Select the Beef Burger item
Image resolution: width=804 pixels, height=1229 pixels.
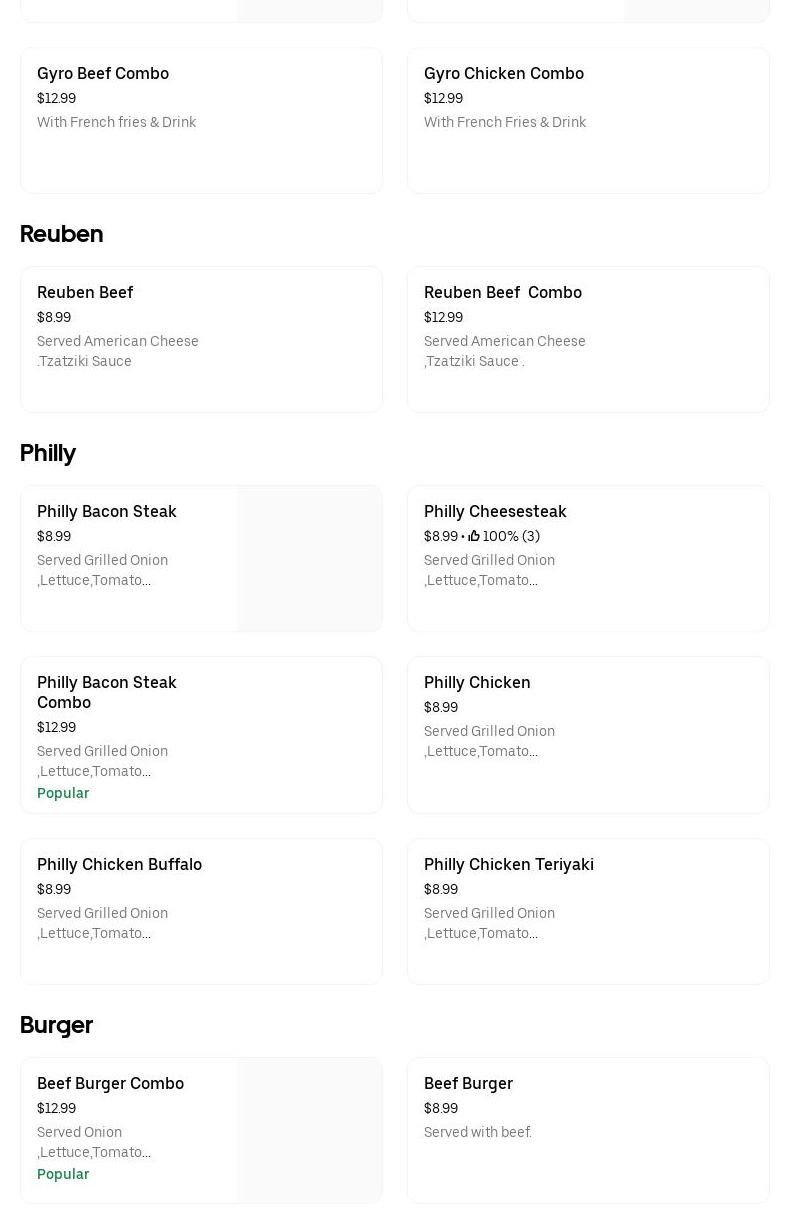(x=468, y=1083)
